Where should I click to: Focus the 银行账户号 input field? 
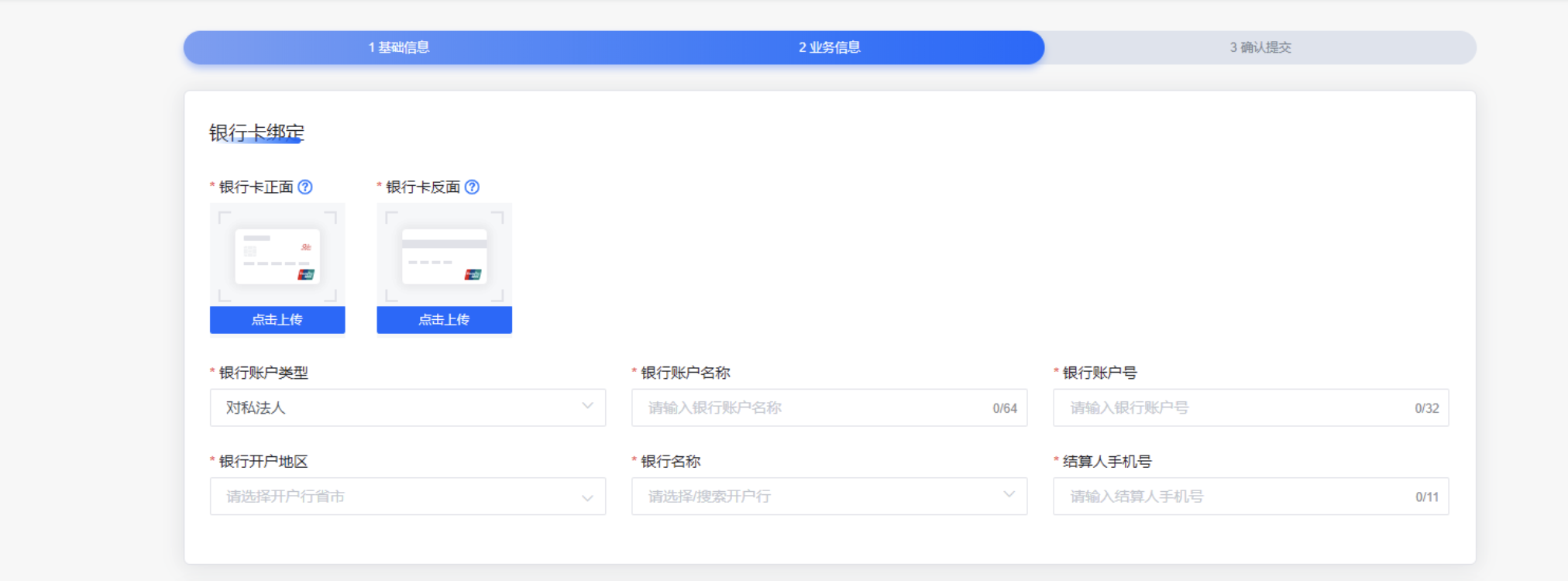pos(1236,407)
